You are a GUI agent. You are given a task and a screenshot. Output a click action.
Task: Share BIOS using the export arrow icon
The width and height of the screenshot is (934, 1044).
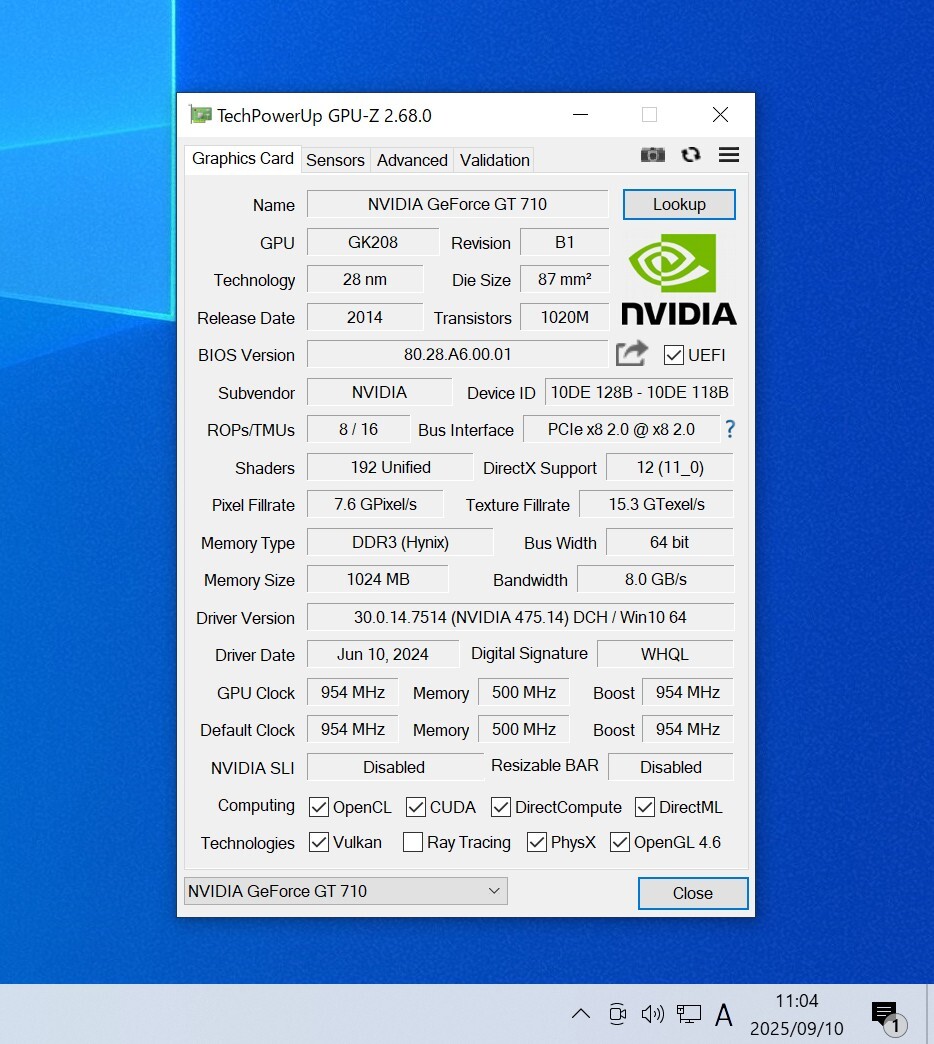pos(631,354)
